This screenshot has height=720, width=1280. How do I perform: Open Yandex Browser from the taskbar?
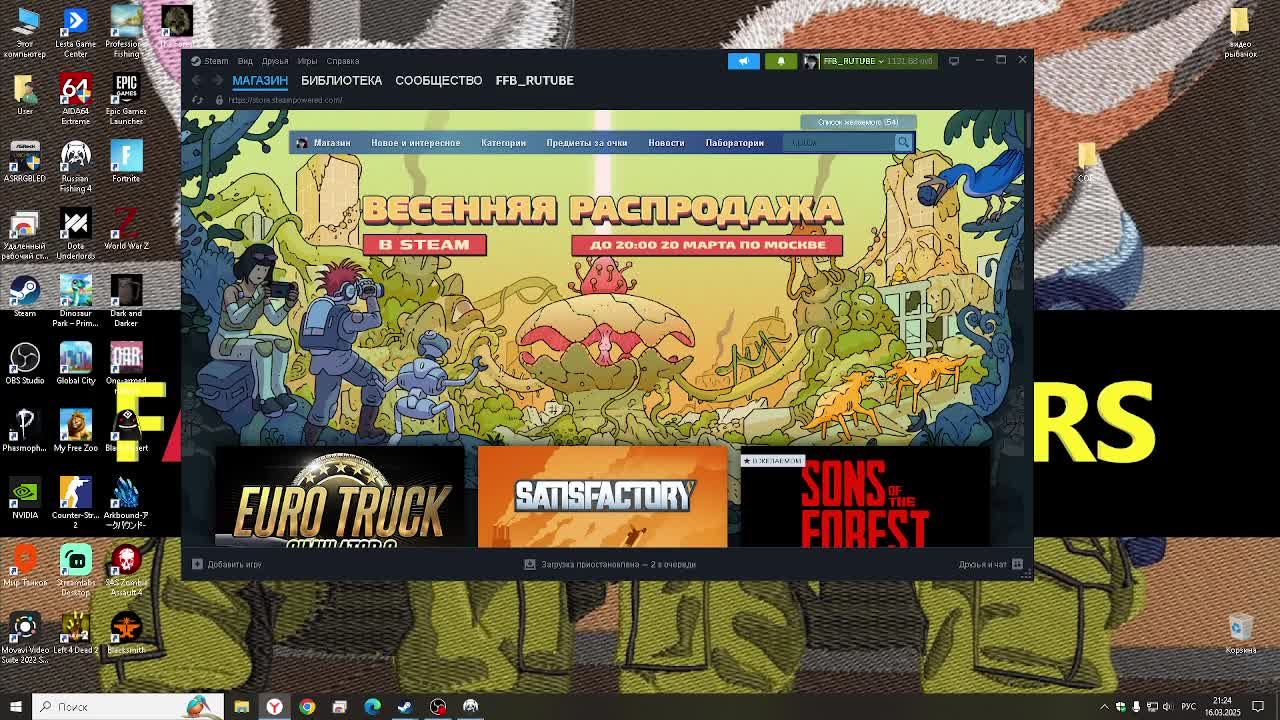click(274, 706)
